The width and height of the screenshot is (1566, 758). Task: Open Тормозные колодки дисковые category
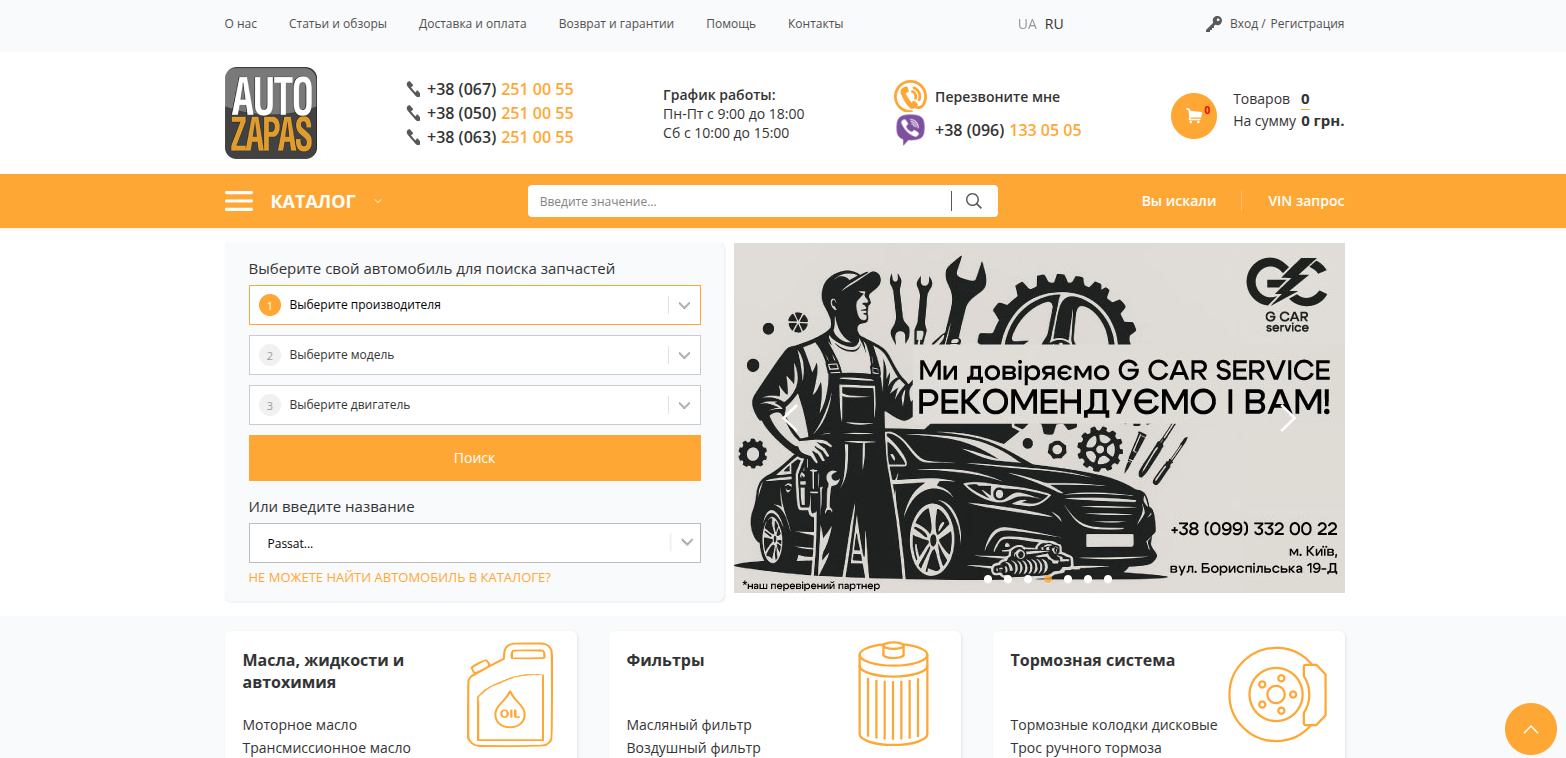[1114, 725]
